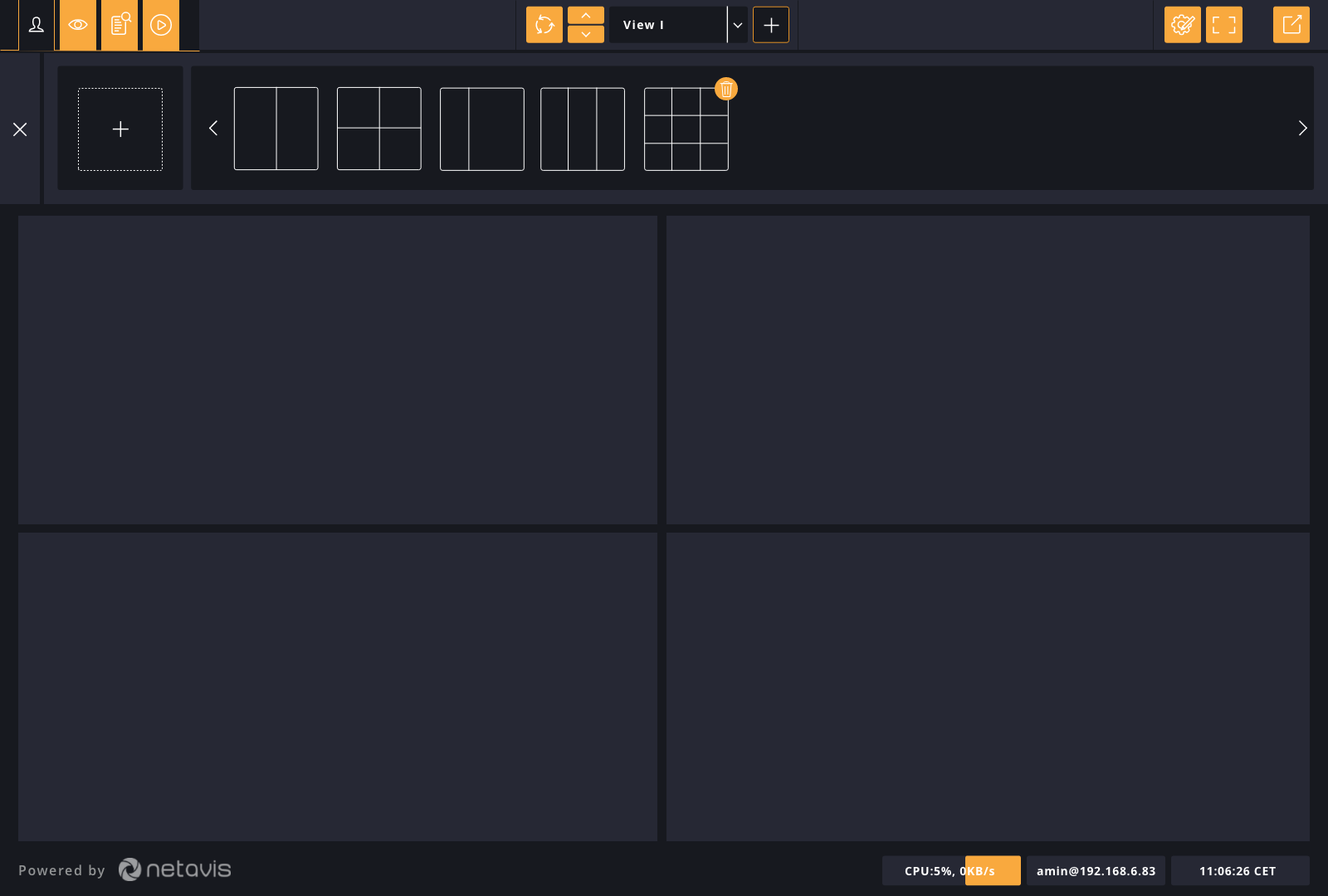Screen dimensions: 1328x896
Task: Select the 2x2 grid layout
Action: tap(379, 129)
